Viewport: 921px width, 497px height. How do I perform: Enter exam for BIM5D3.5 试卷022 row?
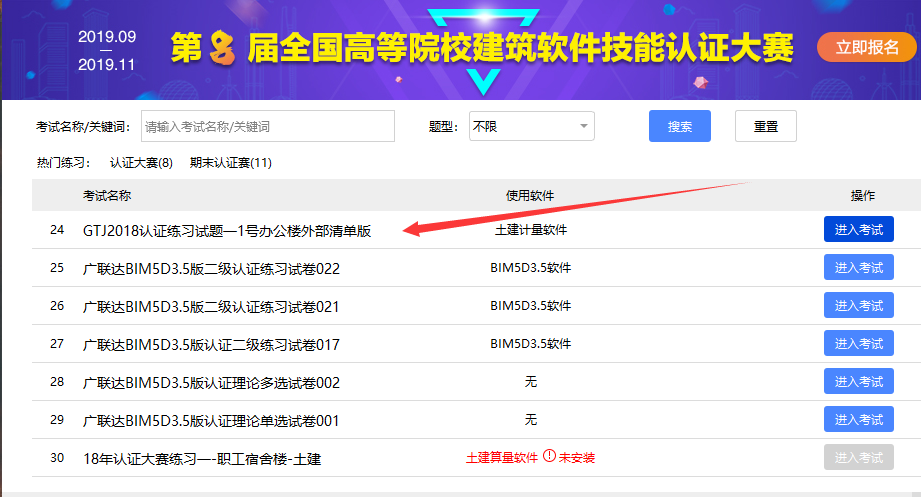859,267
